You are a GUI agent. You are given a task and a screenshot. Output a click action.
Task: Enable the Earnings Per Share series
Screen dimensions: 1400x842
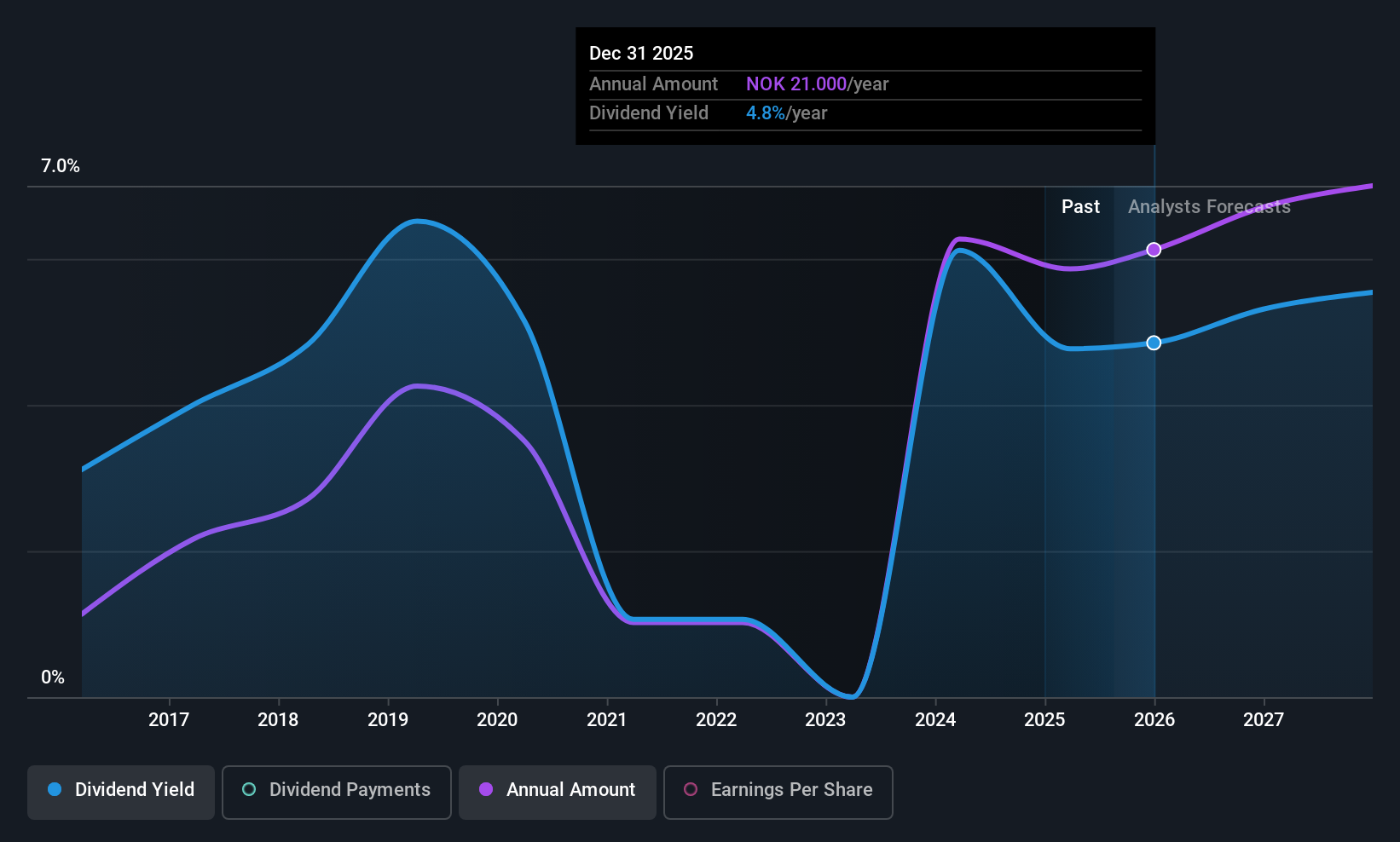click(778, 793)
